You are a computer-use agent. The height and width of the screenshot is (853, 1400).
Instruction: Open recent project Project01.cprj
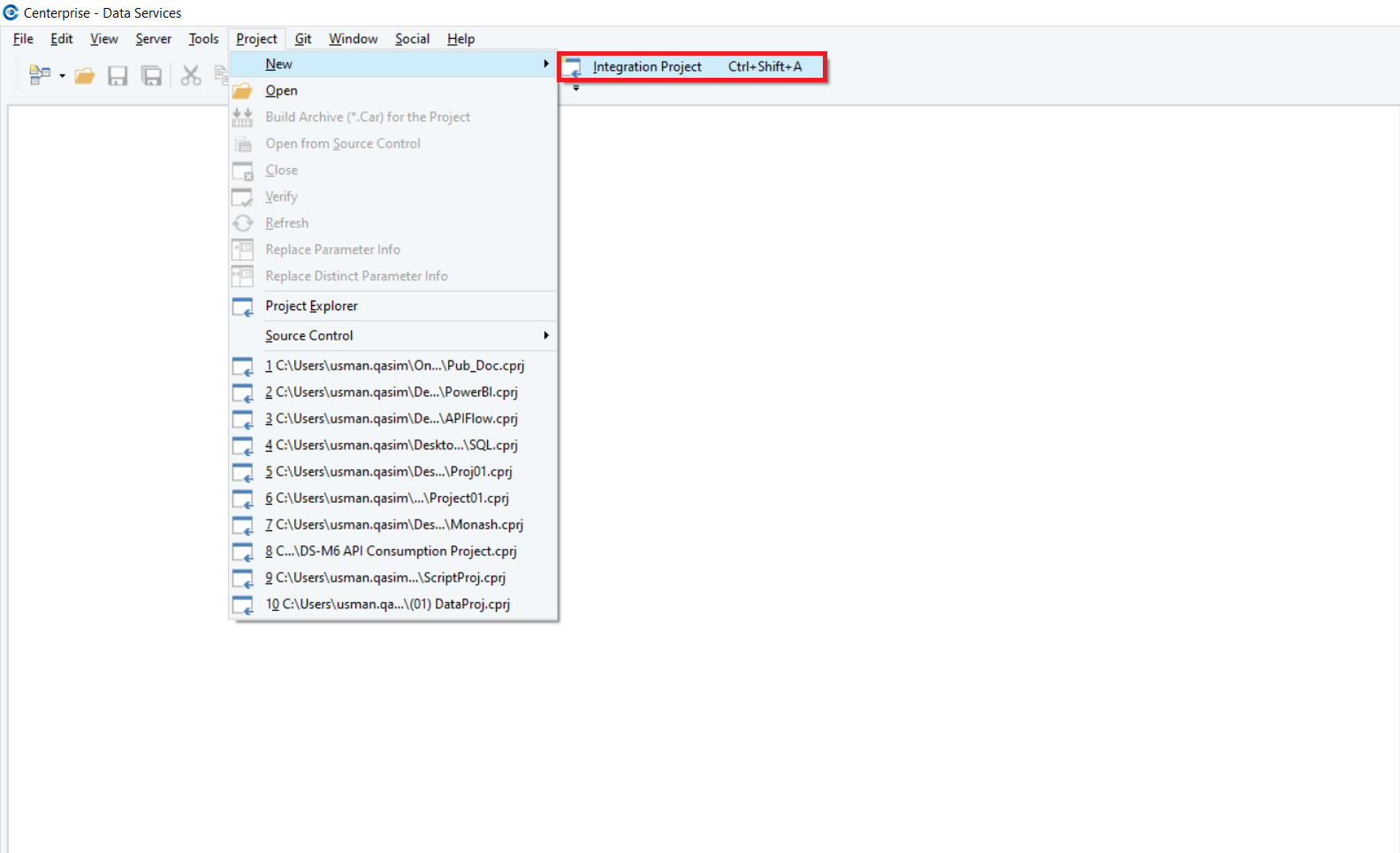tap(393, 499)
